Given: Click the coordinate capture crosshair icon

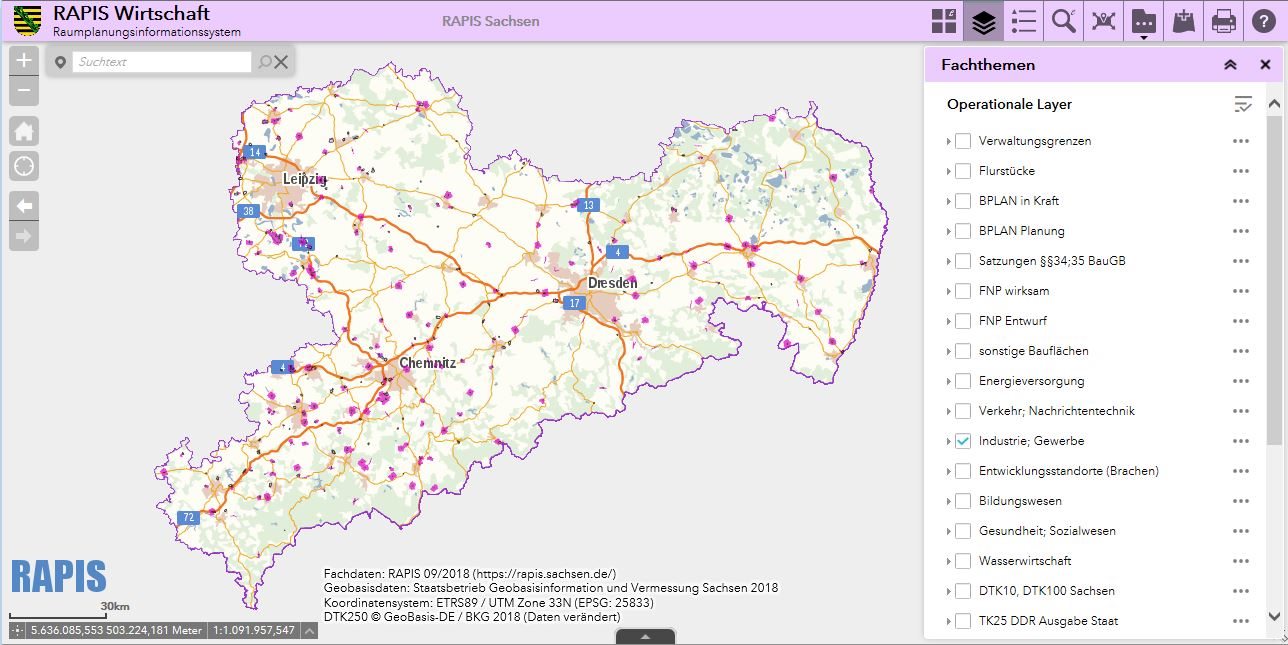Looking at the screenshot, I should 18,631.
